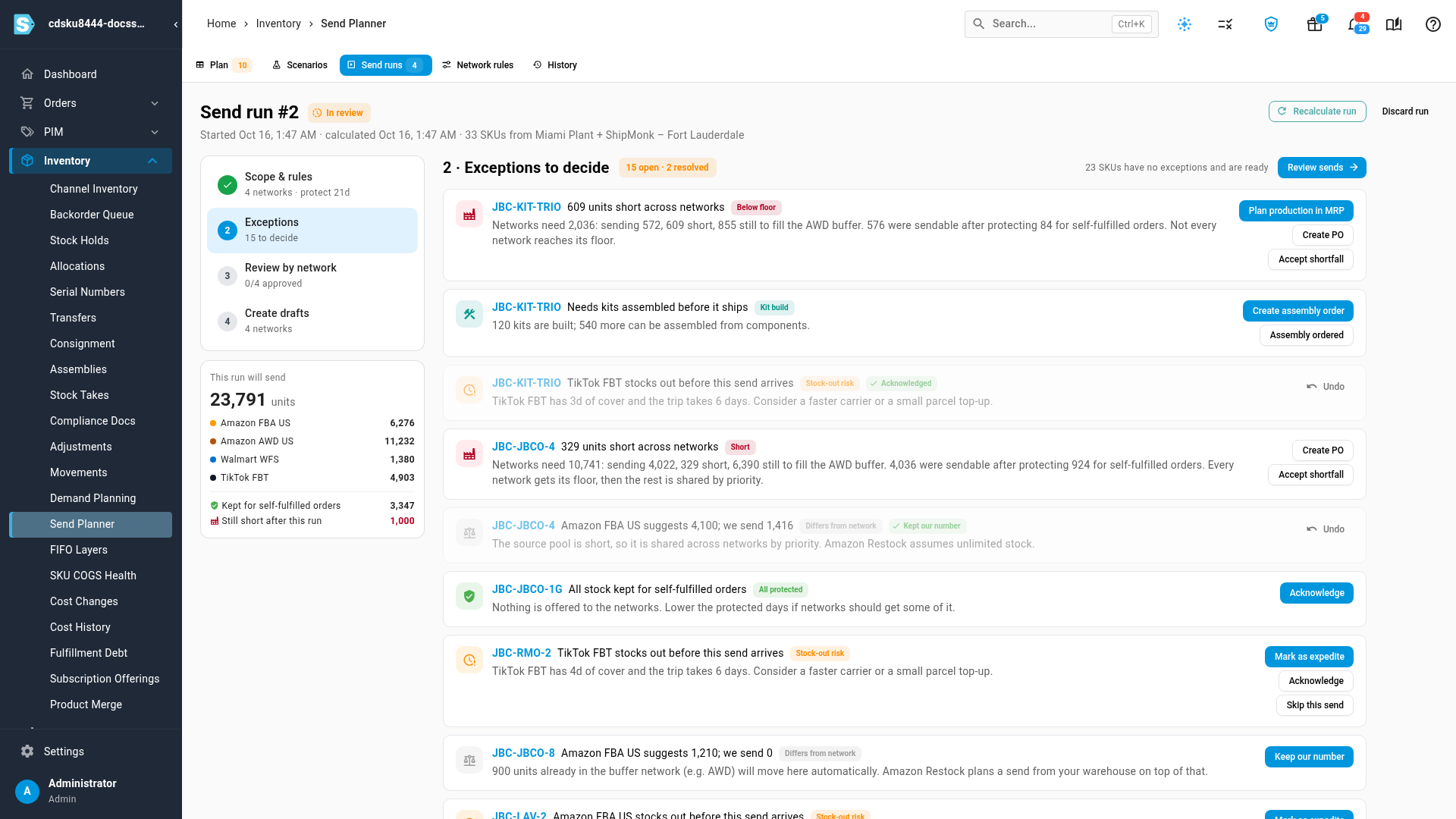Click Plan production in MRP
Viewport: 1456px width, 819px height.
(x=1296, y=211)
